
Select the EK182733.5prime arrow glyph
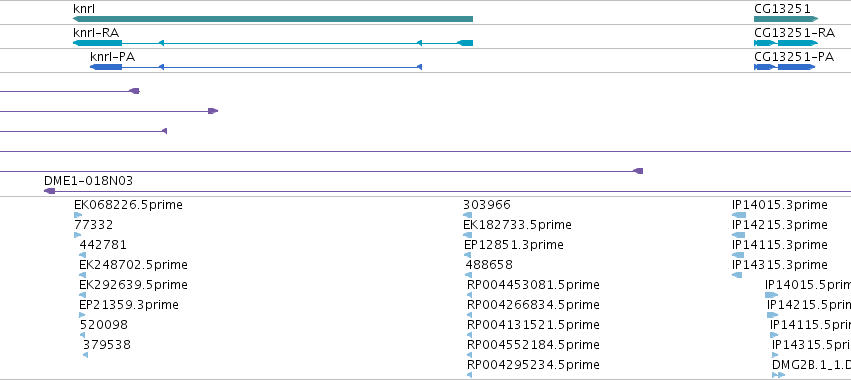tap(467, 235)
